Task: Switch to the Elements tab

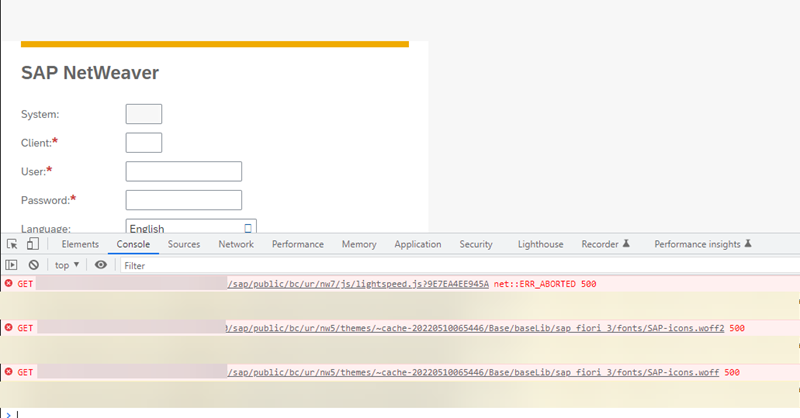Action: point(80,244)
